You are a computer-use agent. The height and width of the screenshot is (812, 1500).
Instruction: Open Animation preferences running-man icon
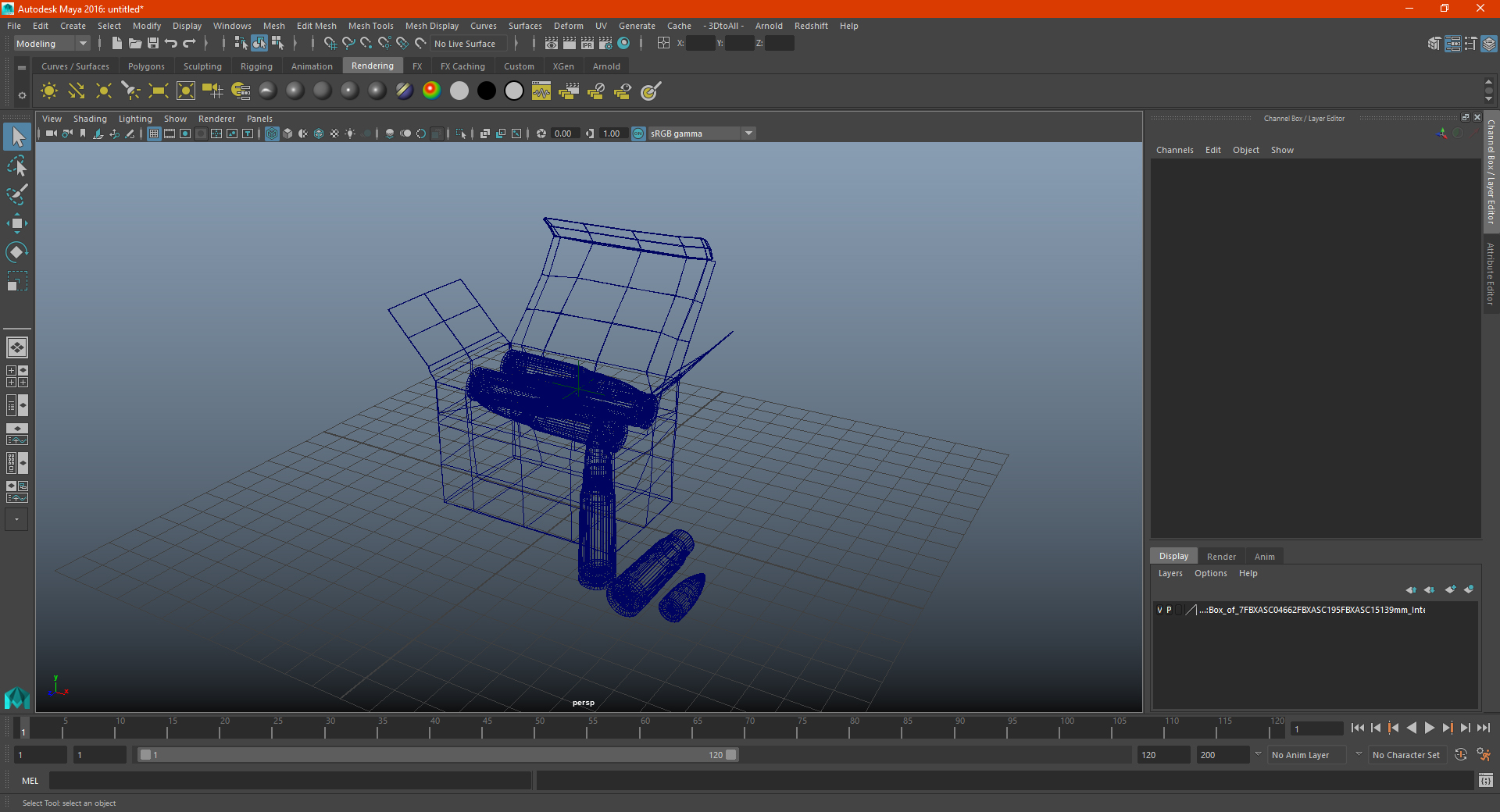pyautogui.click(x=1484, y=755)
